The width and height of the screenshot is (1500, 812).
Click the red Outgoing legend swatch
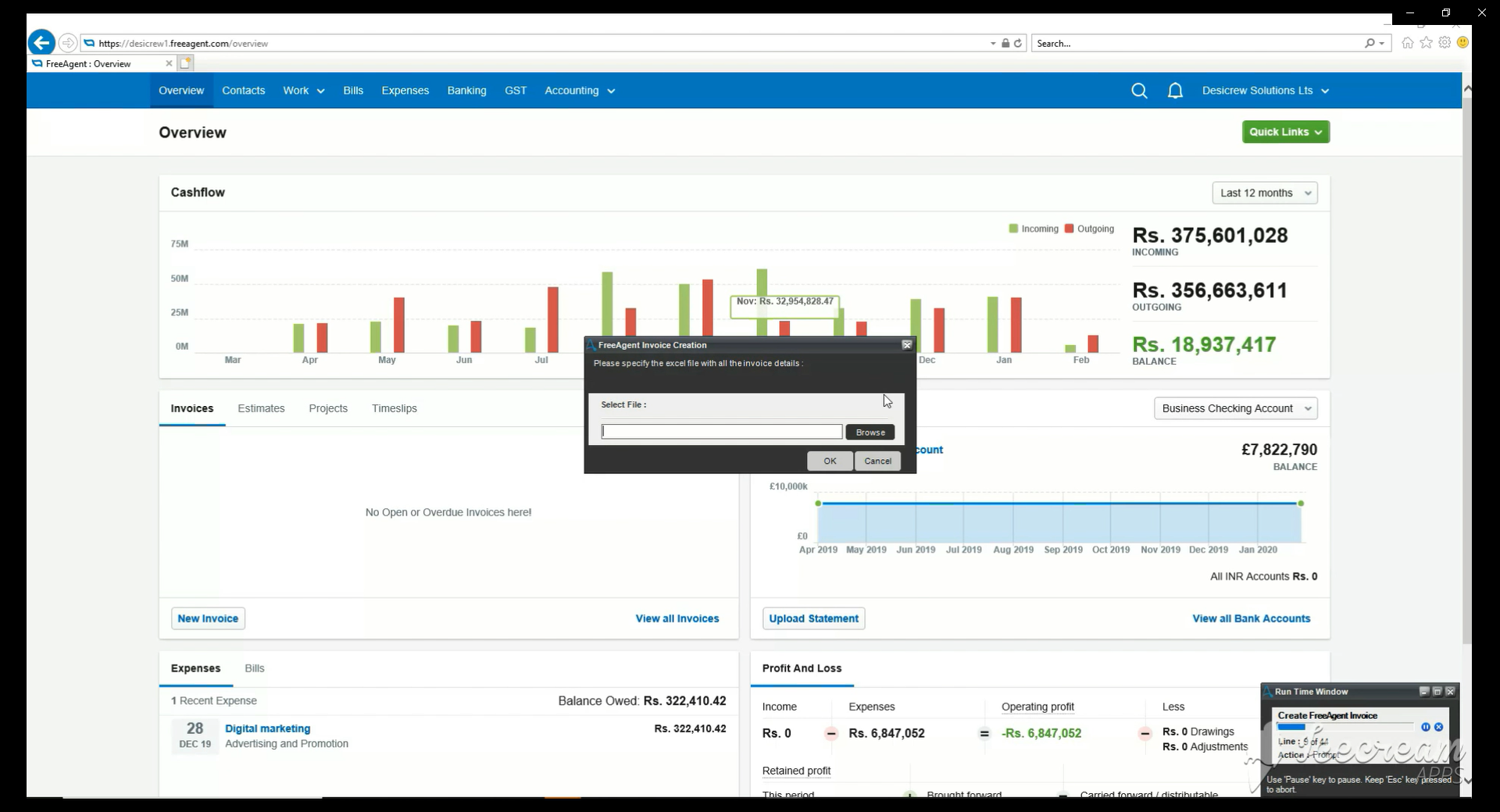tap(1069, 229)
